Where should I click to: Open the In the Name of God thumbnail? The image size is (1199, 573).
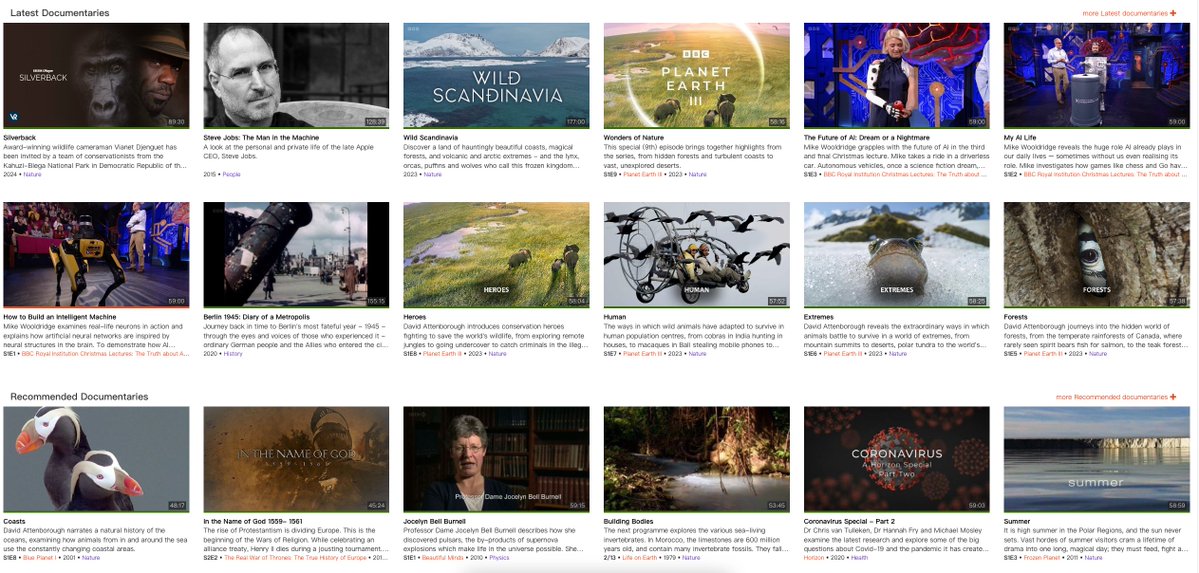(296, 459)
